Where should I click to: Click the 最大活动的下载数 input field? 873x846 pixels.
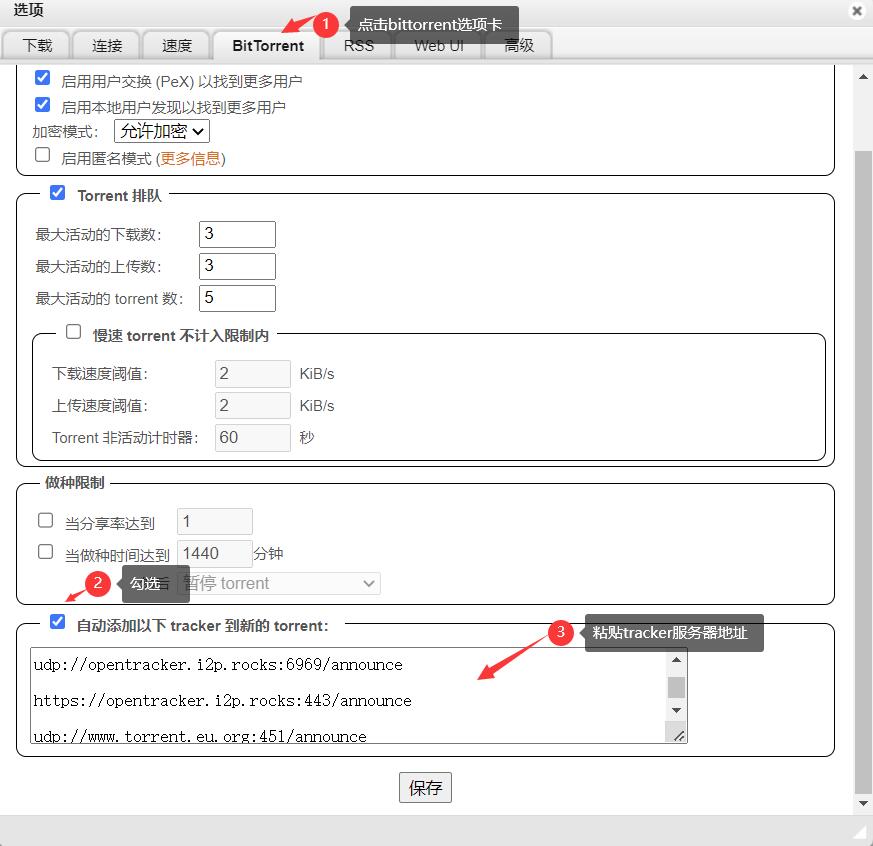click(x=237, y=233)
